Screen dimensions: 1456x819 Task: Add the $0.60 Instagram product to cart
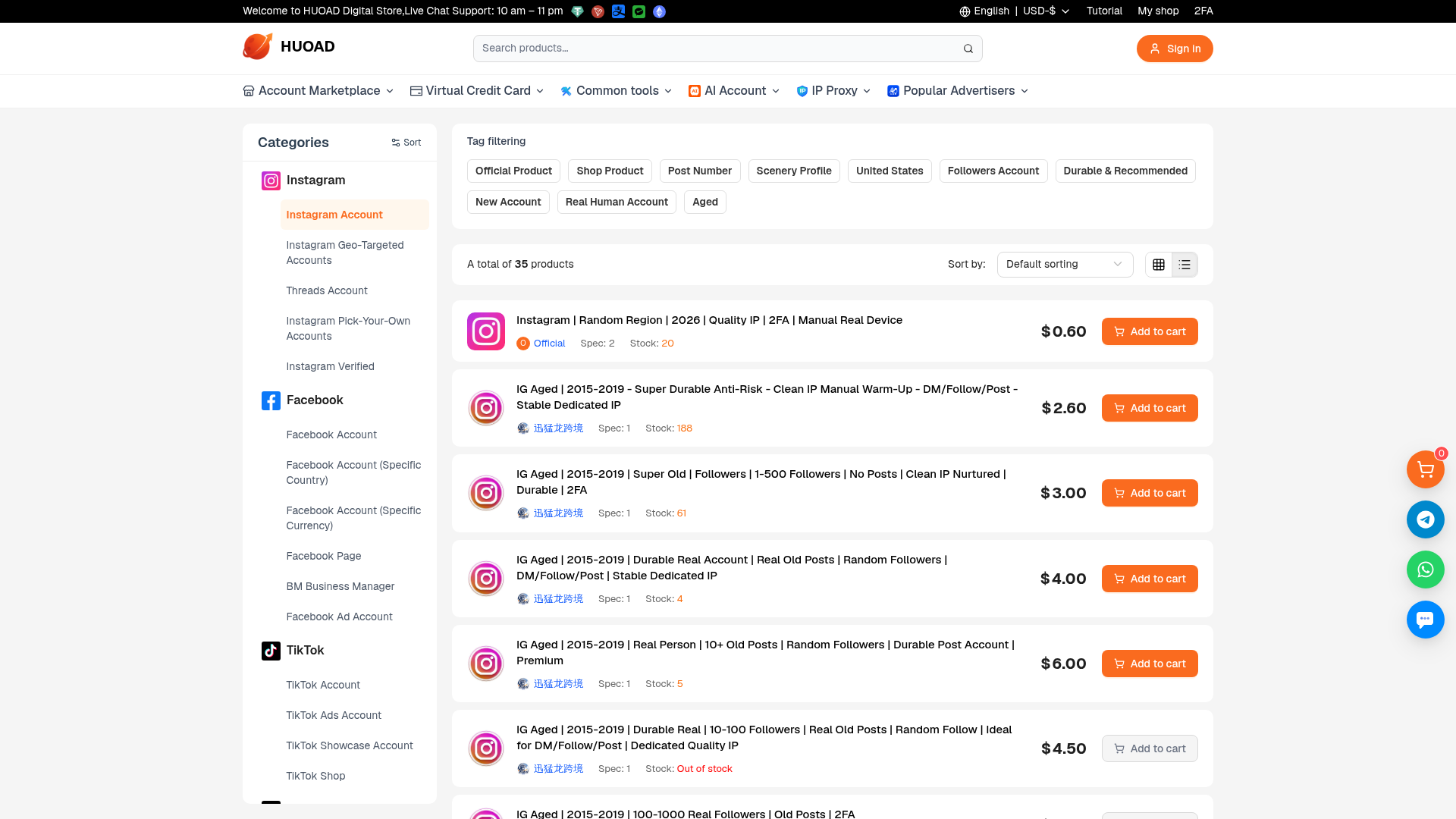coord(1150,331)
